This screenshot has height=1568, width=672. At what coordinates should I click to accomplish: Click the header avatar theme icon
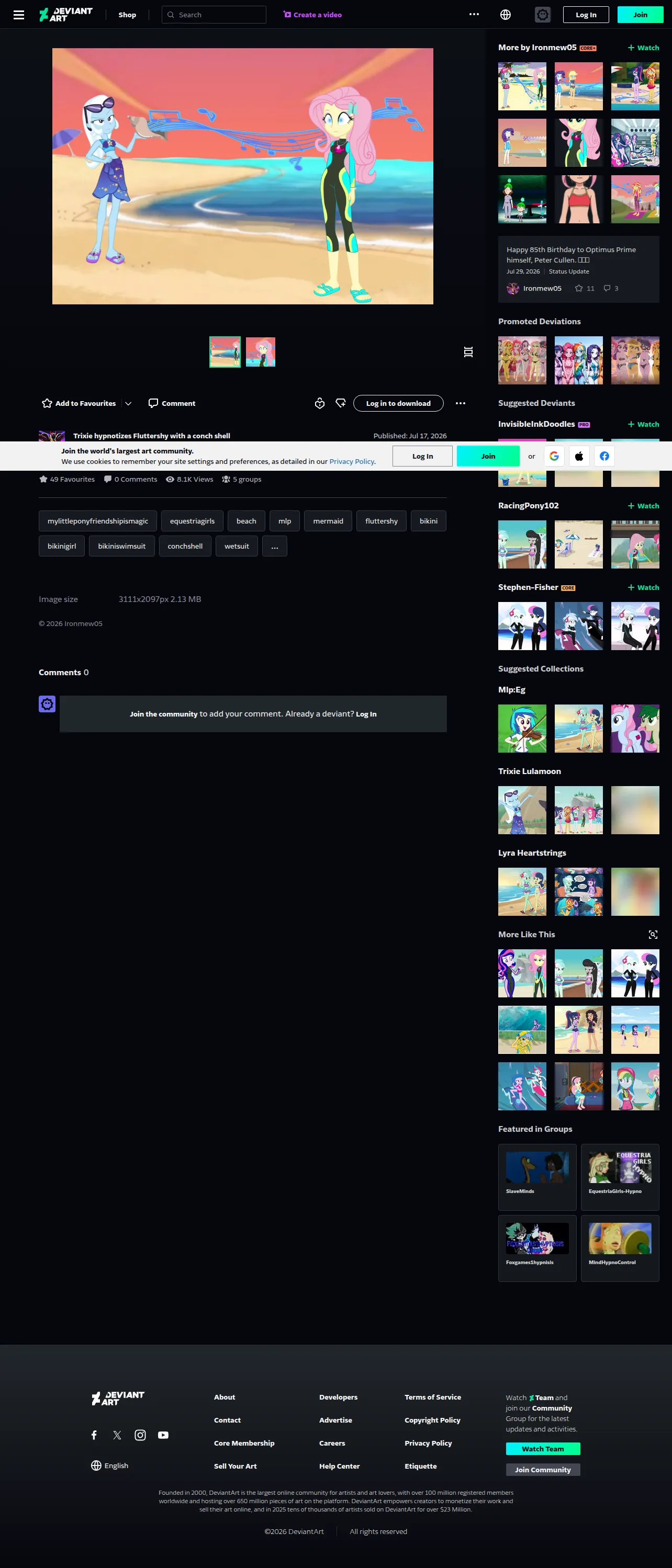pyautogui.click(x=542, y=15)
